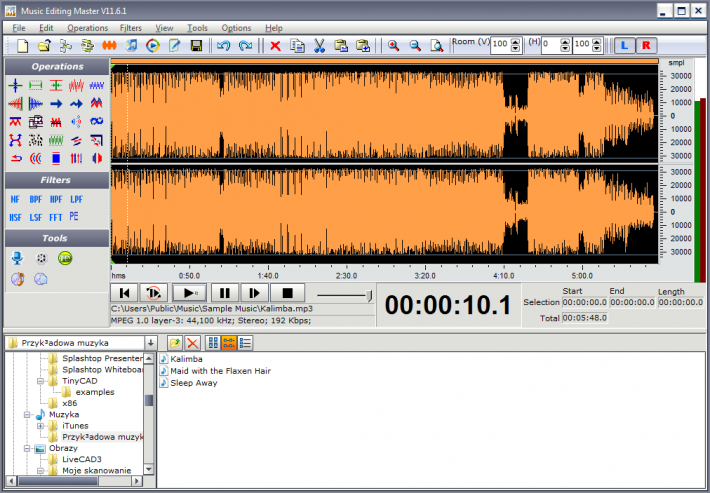Apply the HPF high-pass filter
The width and height of the screenshot is (710, 493).
(56, 199)
